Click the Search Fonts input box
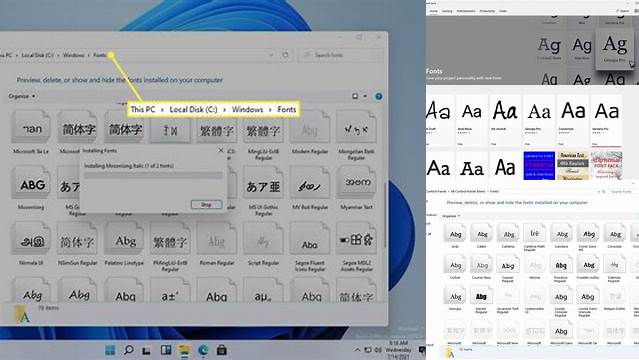 click(x=342, y=55)
